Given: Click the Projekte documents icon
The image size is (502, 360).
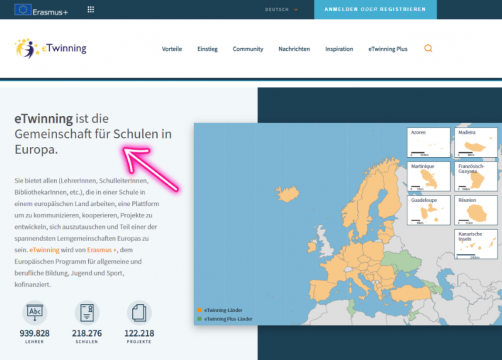Looking at the screenshot, I should point(139,313).
